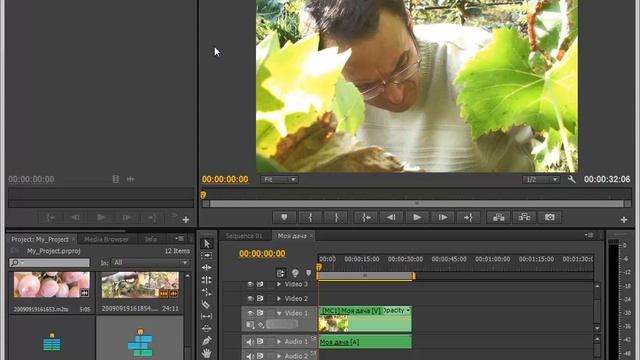Image resolution: width=640 pixels, height=360 pixels.
Task: Click Drag Video Only filmstrip icon
Action: click(x=116, y=179)
